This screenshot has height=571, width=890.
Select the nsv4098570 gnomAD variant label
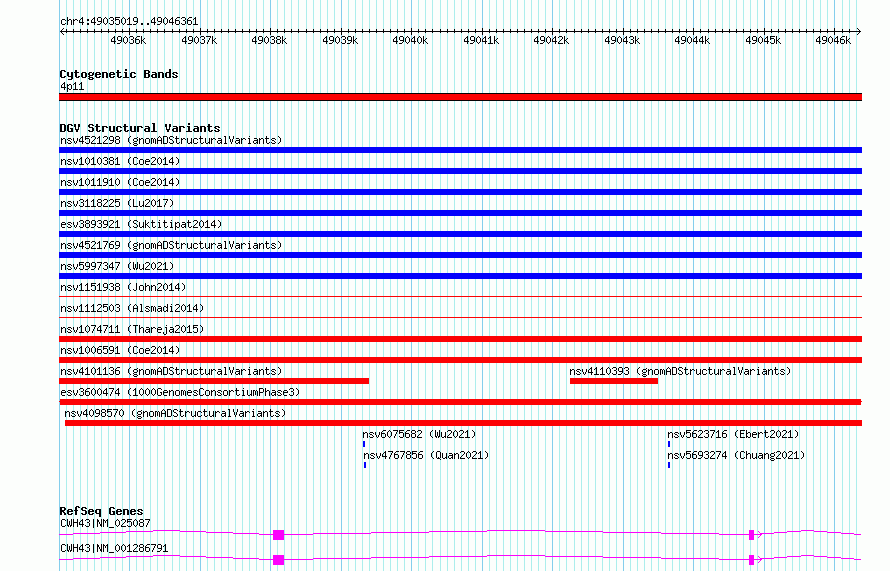[x=175, y=413]
